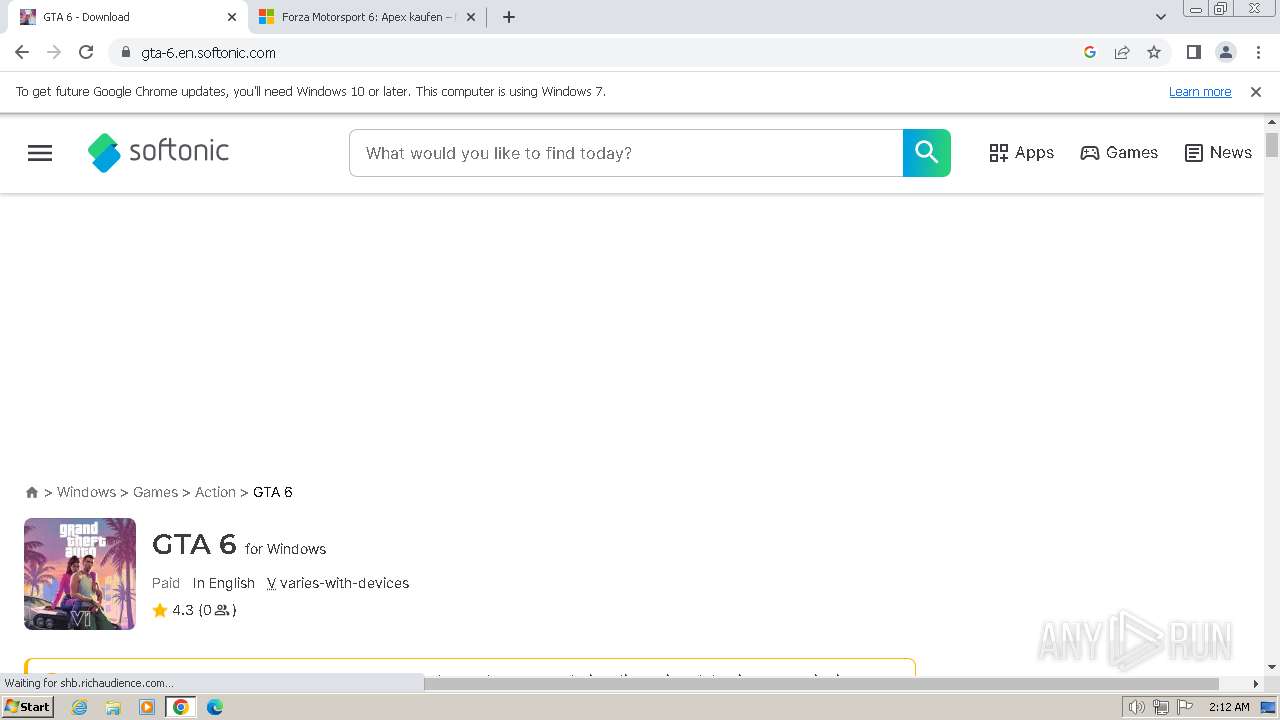Click the Learn more link
The image size is (1280, 720).
point(1200,92)
